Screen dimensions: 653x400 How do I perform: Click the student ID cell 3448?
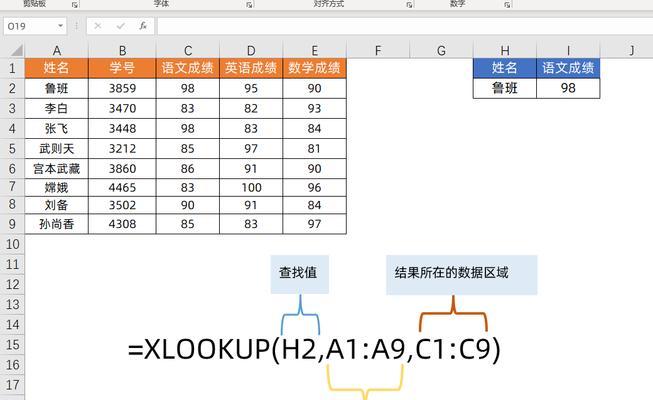(122, 128)
